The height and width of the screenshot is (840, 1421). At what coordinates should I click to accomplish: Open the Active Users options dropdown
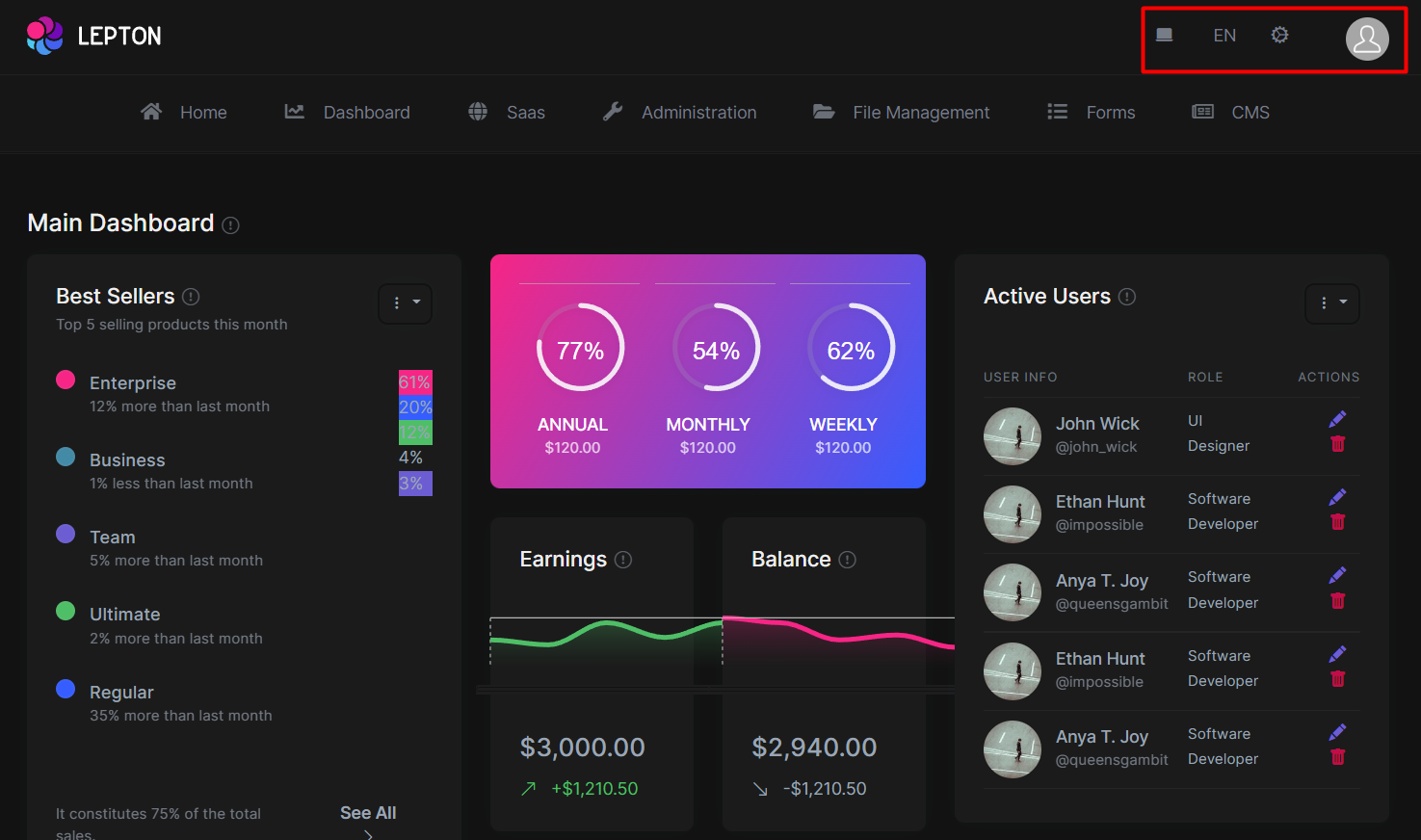(1332, 303)
